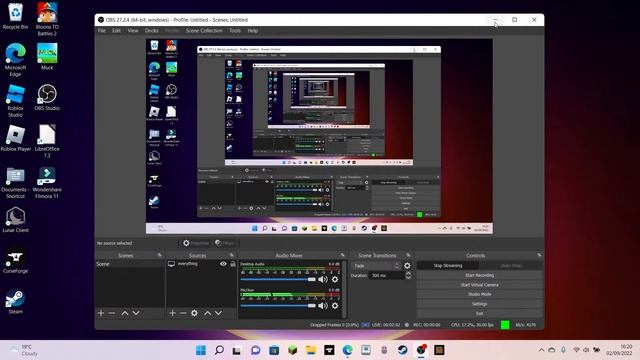The width and height of the screenshot is (640, 360).
Task: Pop out the Controls dock icon
Action: click(539, 255)
